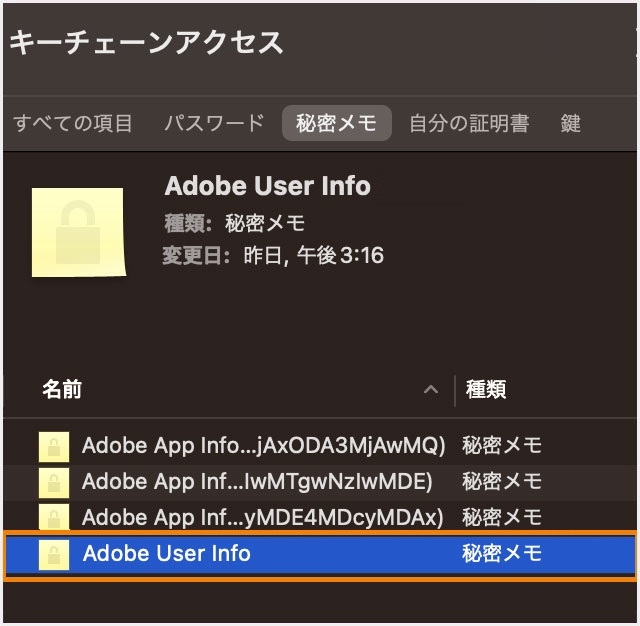Select the Adobe App Inf...IwMTgwNzIwMDE) row
Viewport: 640px width, 626px height.
[x=320, y=482]
